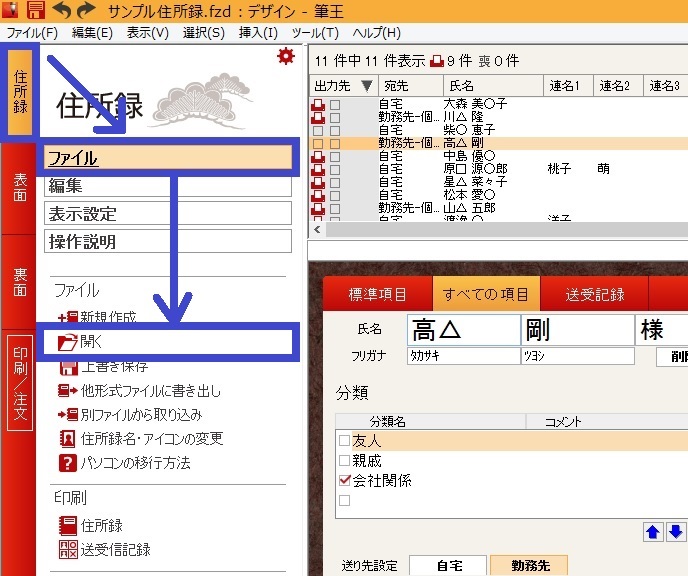Click the パソコンの移行方法 question mark icon
The height and width of the screenshot is (576, 688).
(x=68, y=463)
